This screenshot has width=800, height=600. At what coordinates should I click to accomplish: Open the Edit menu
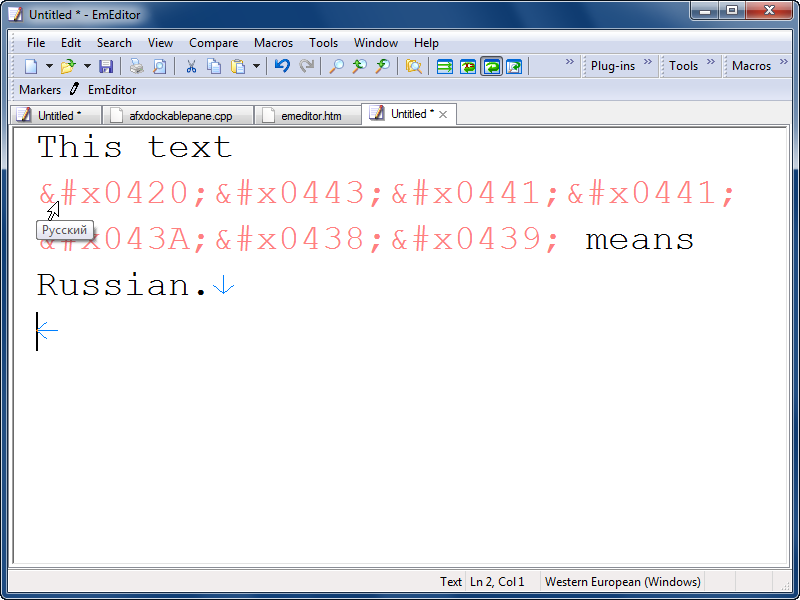click(70, 43)
